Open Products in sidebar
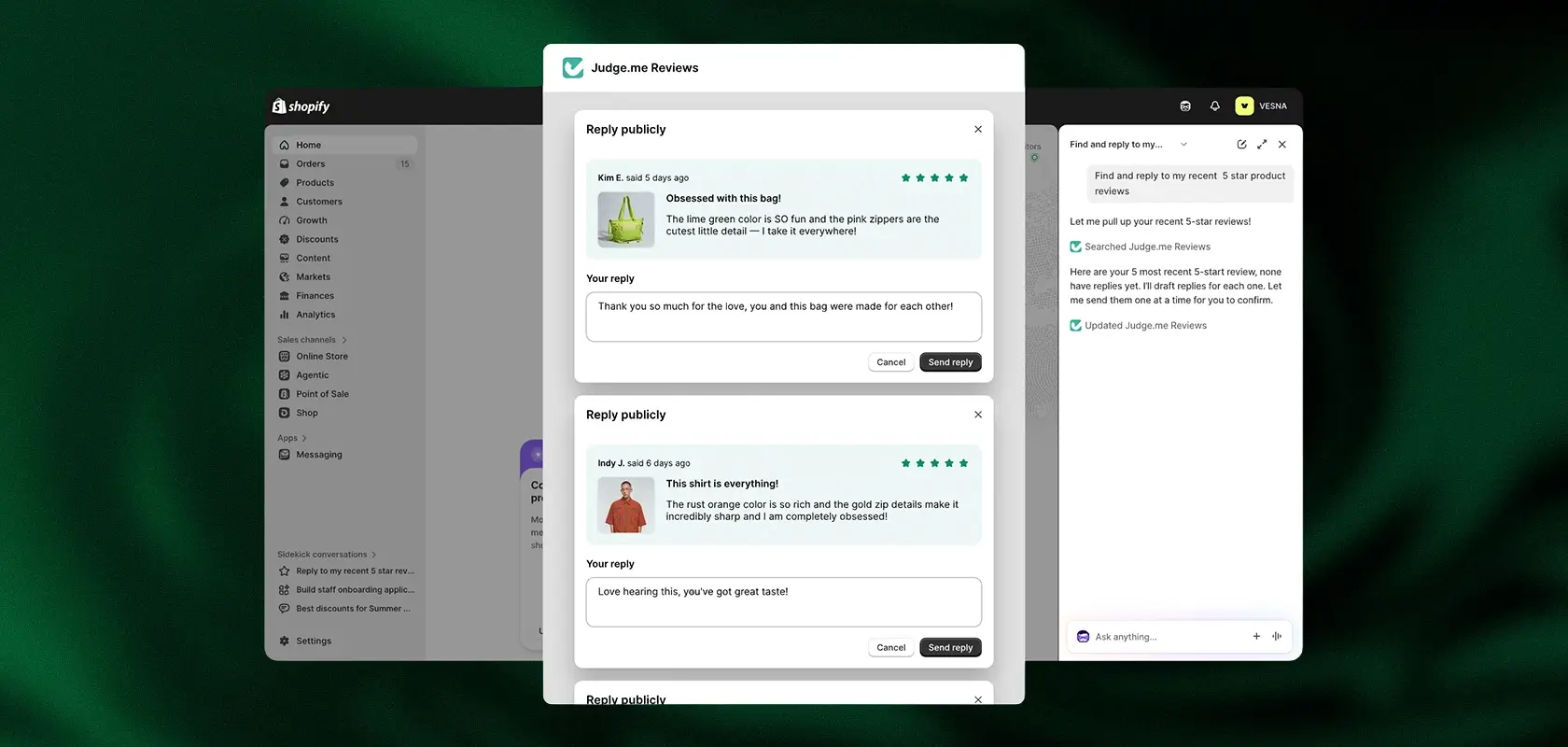Screen dimensions: 1568x747 [x=344, y=183]
